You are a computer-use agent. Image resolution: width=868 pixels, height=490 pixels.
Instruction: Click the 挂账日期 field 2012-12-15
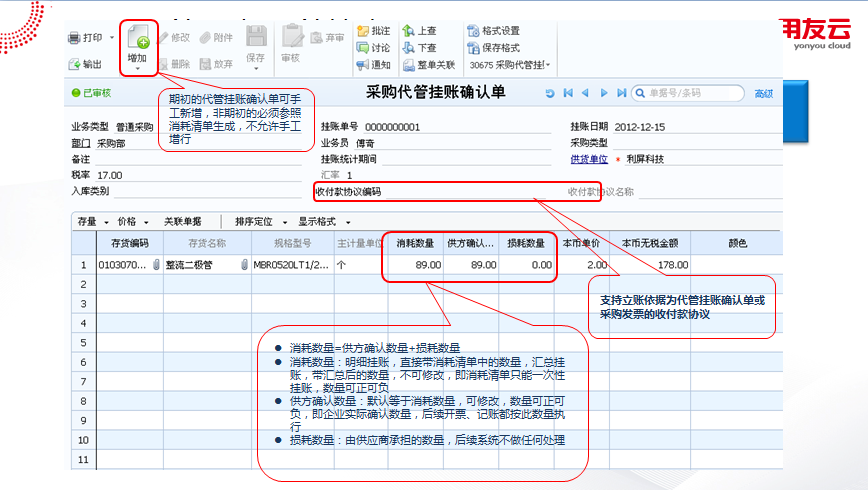[640, 127]
